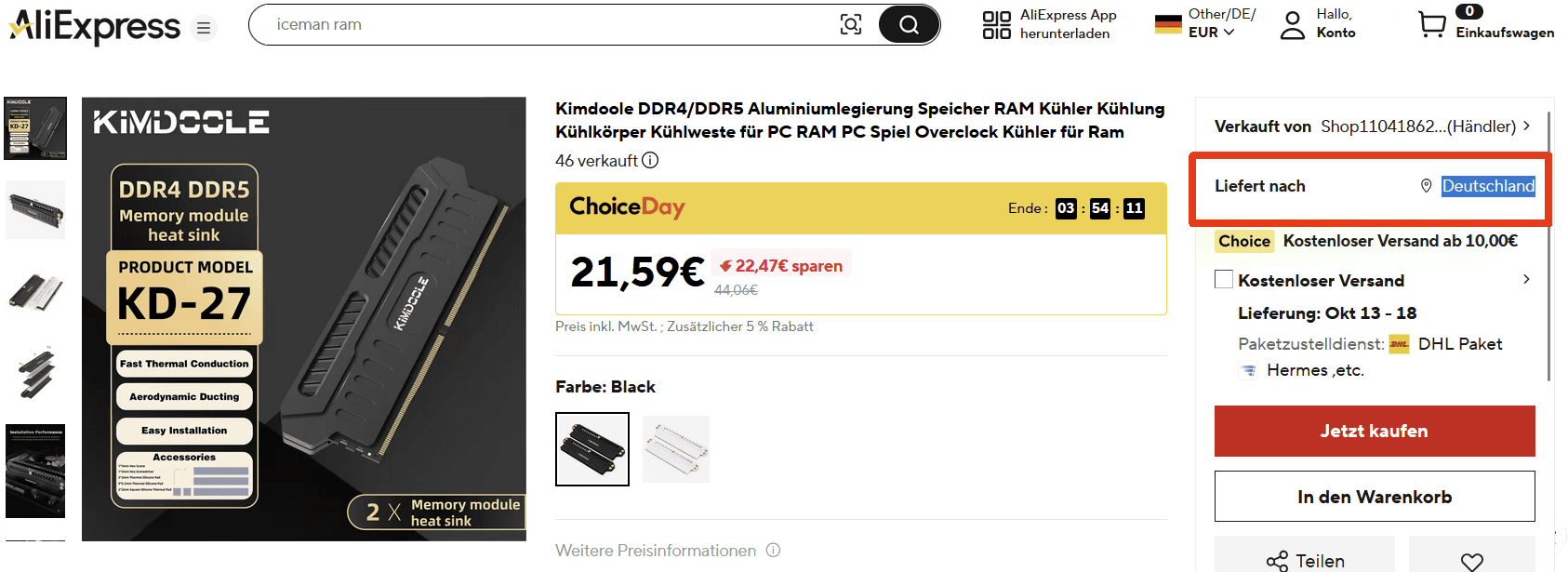This screenshot has height=572, width=1568.
Task: Toggle the Kostenloser Versand checkbox
Action: pos(1224,280)
